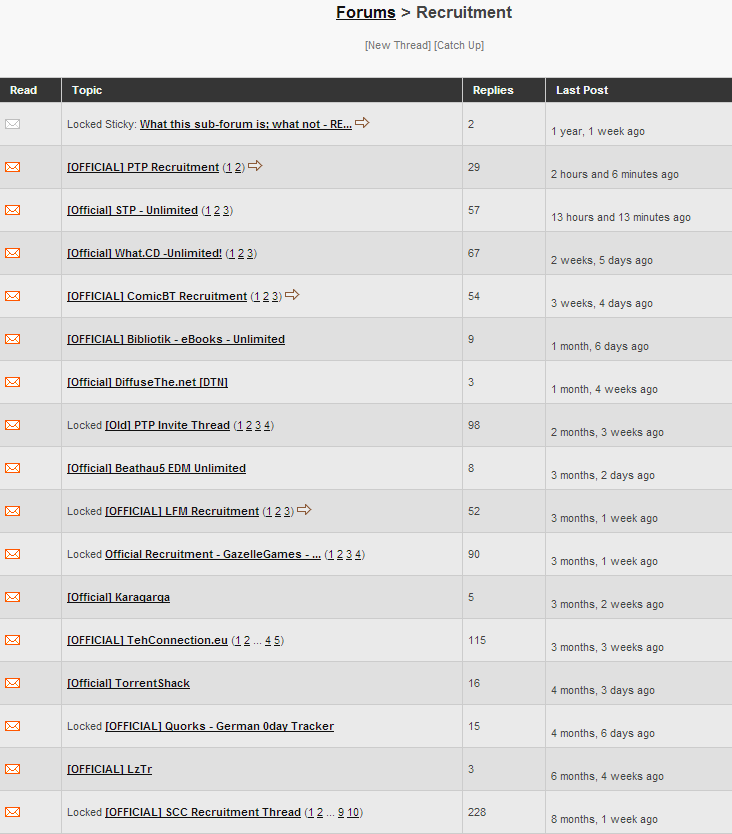Go to page 4 of GazelleGames thread
Image resolution: width=732 pixels, height=834 pixels.
(358, 555)
